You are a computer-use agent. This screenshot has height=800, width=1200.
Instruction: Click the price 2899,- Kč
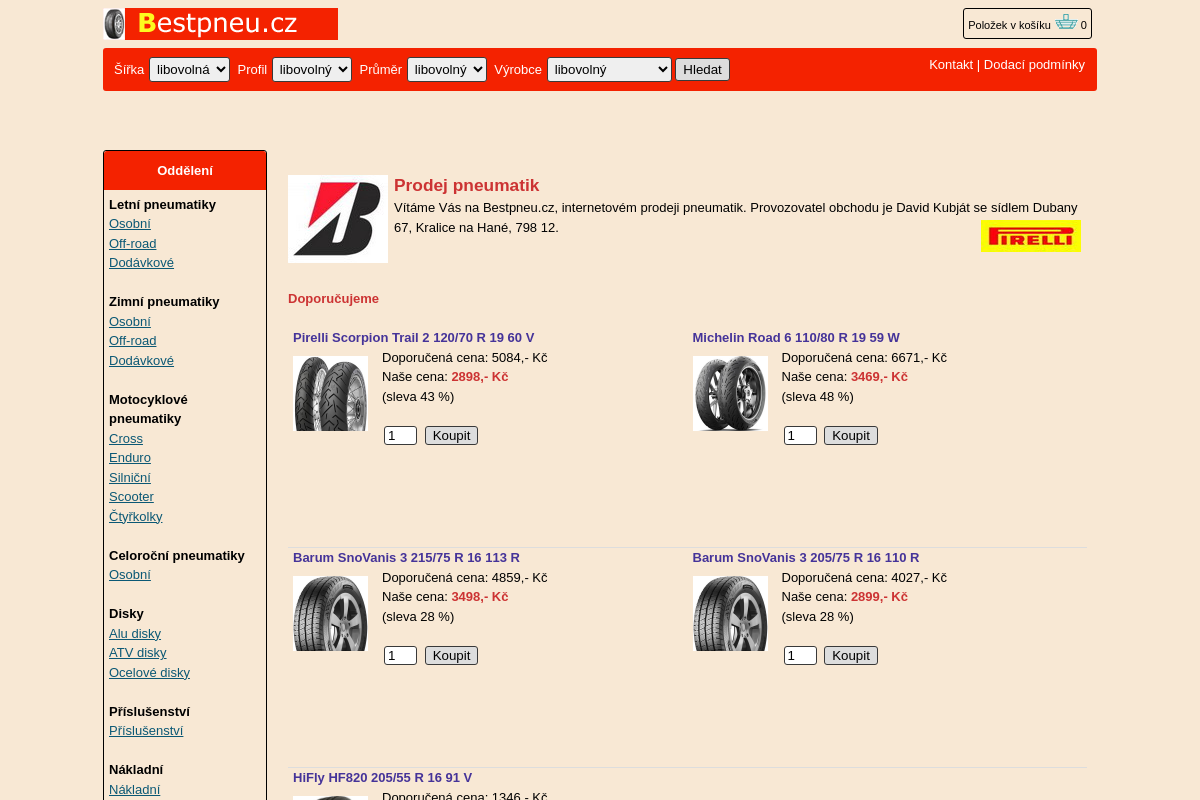click(879, 596)
